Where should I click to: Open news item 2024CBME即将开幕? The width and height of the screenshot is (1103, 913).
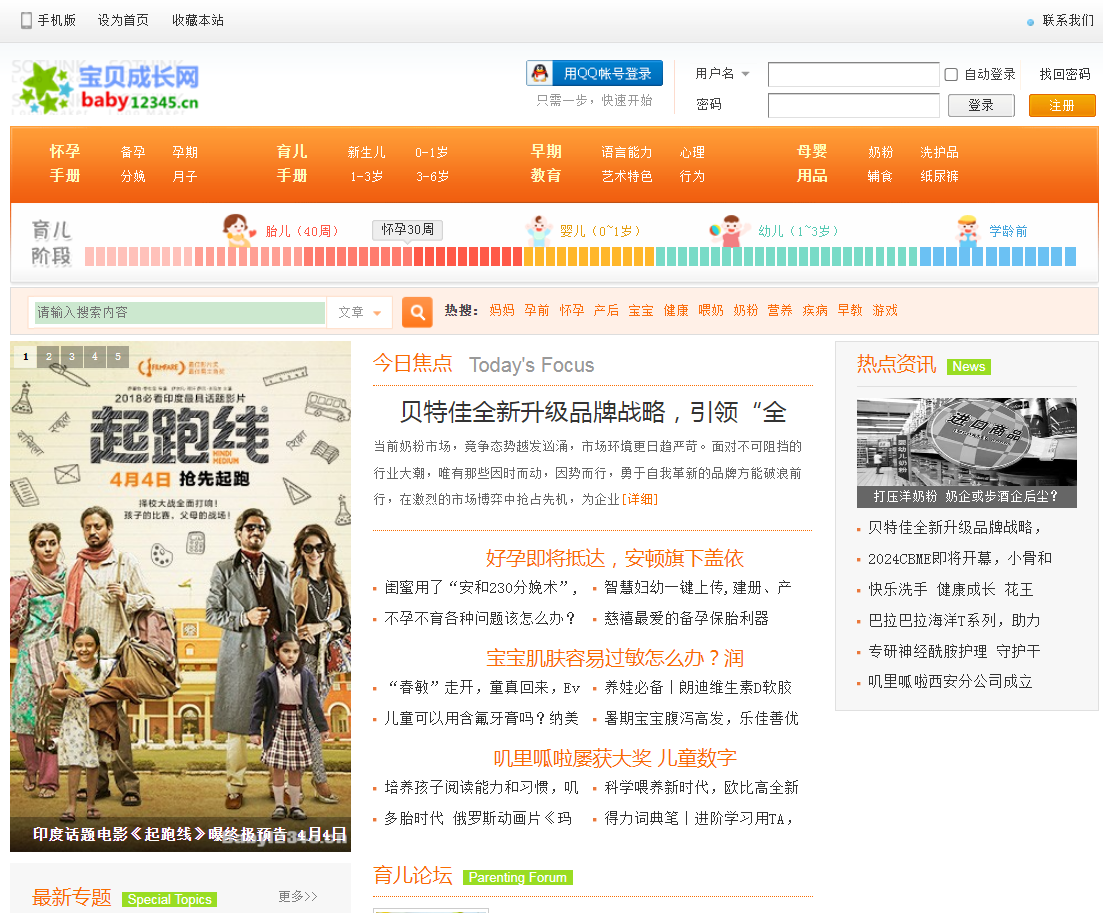959,558
